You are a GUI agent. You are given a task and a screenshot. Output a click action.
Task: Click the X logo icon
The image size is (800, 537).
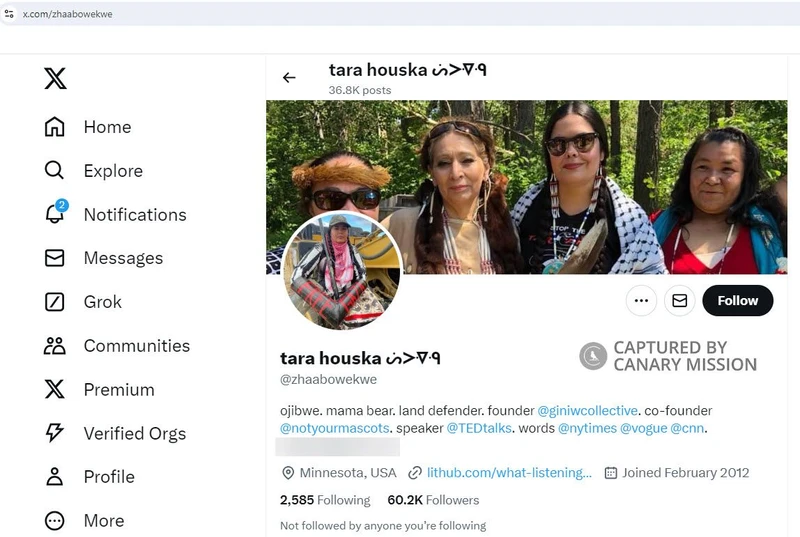pyautogui.click(x=55, y=78)
